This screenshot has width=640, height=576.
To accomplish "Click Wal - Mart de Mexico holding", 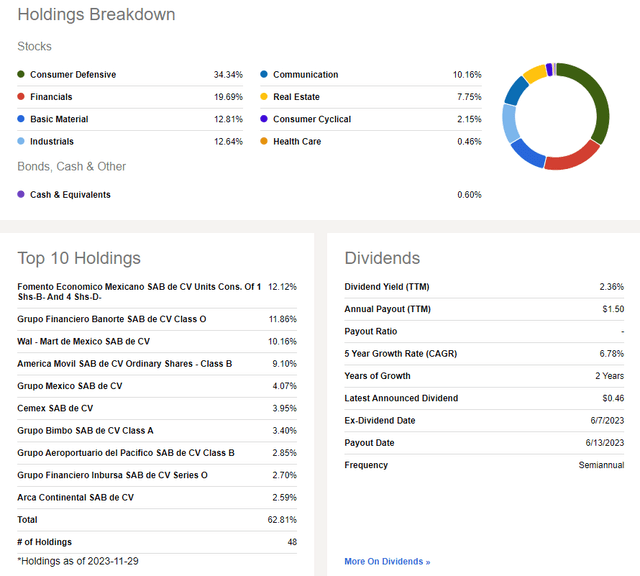I will click(83, 341).
